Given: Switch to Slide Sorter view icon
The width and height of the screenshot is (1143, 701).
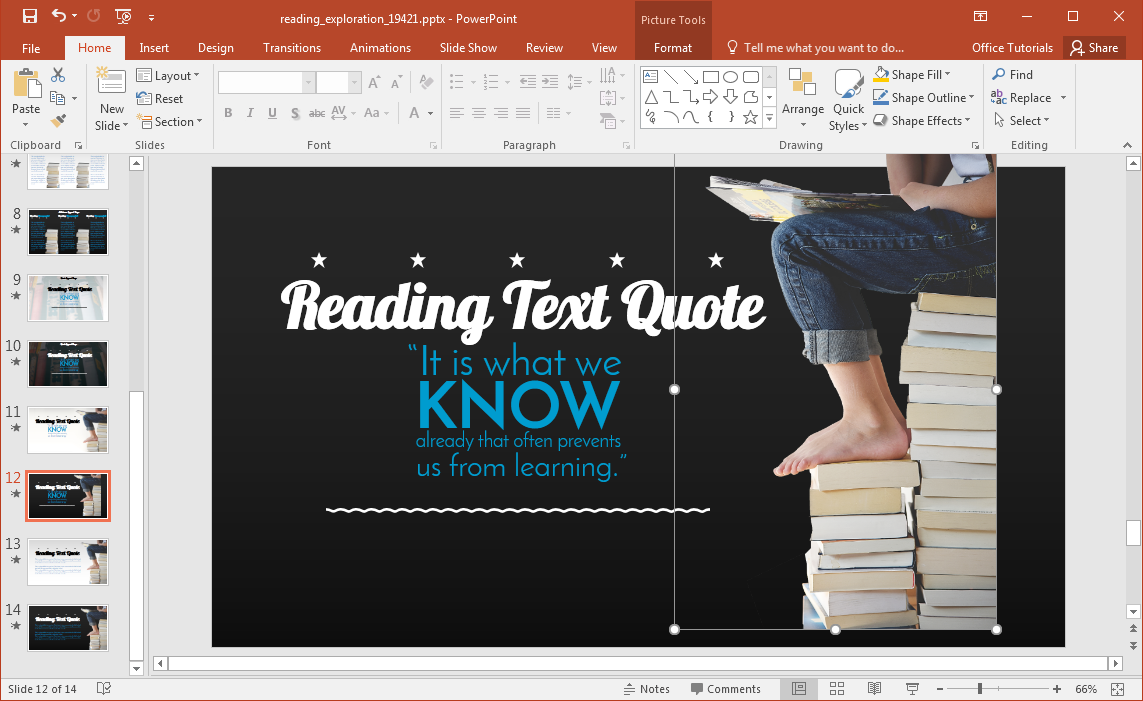Looking at the screenshot, I should [x=837, y=689].
